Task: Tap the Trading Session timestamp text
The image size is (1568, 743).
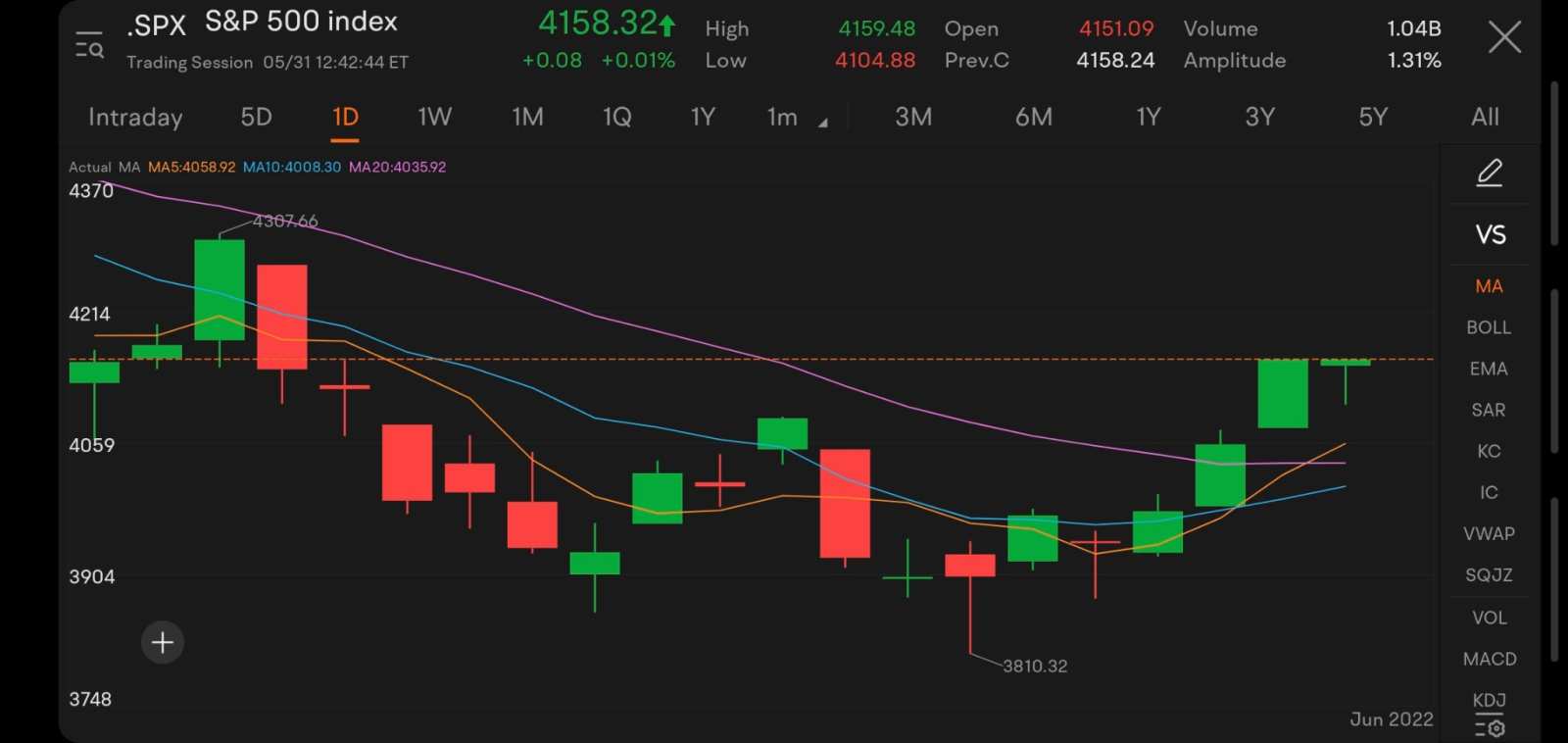Action: tap(268, 63)
